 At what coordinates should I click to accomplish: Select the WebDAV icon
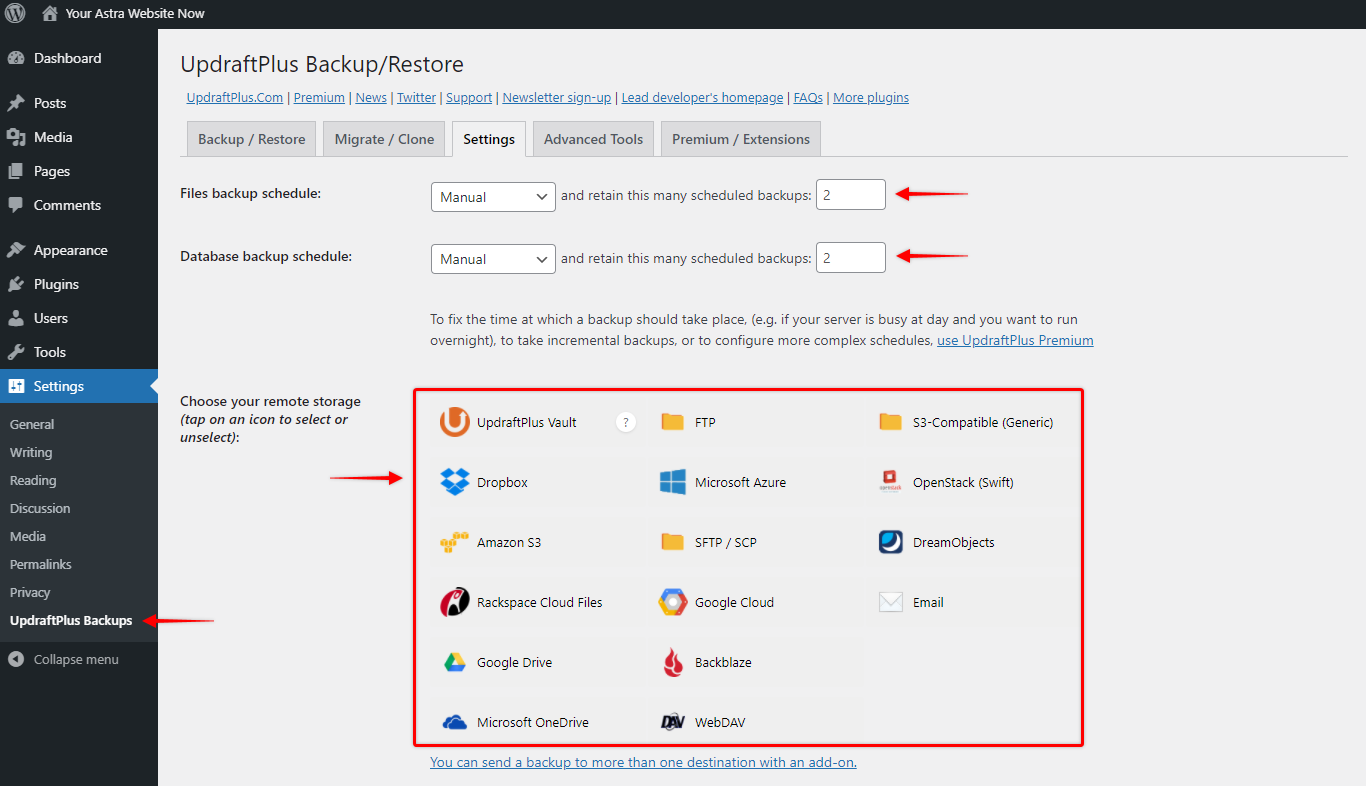[672, 722]
